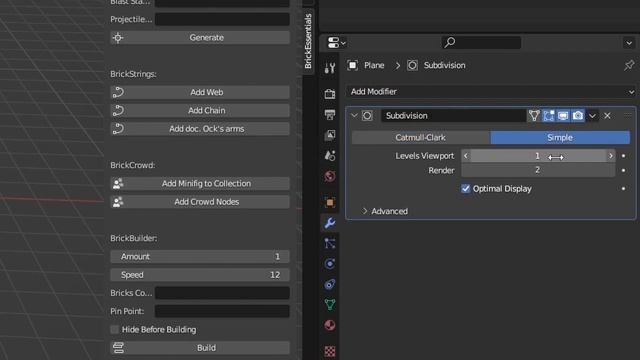Increase Levels Viewport with right arrow
This screenshot has height=360, width=640.
611,156
